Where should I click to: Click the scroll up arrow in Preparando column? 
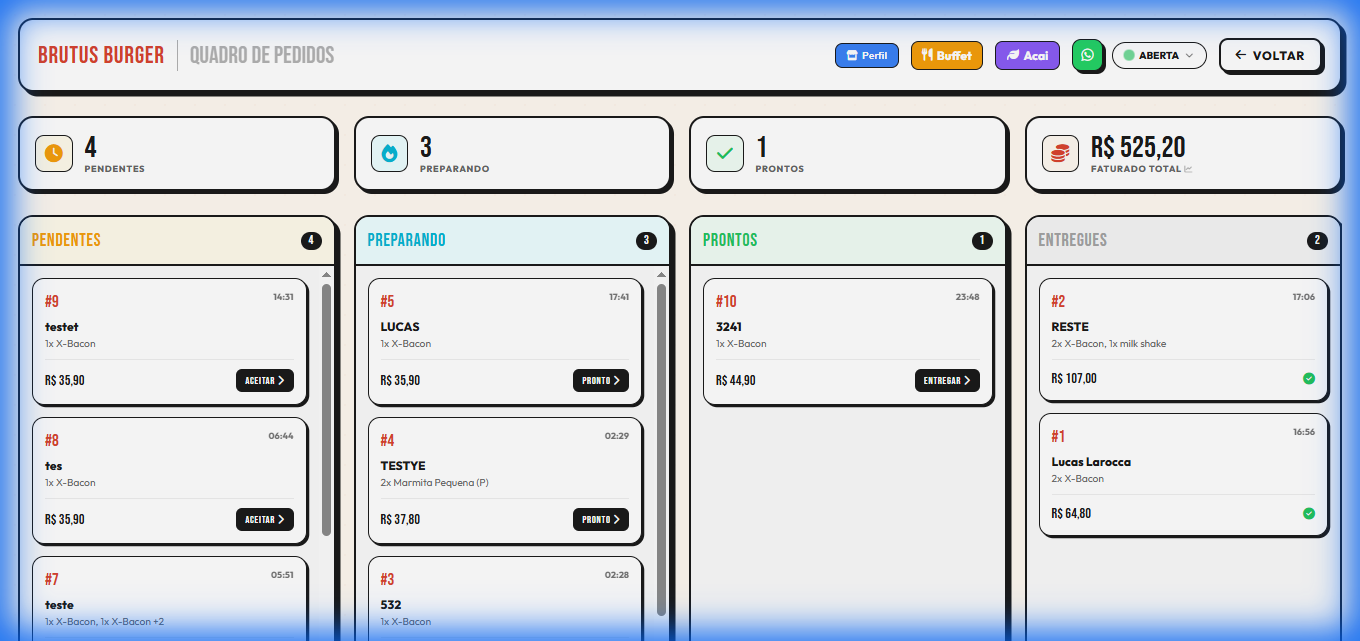[661, 274]
